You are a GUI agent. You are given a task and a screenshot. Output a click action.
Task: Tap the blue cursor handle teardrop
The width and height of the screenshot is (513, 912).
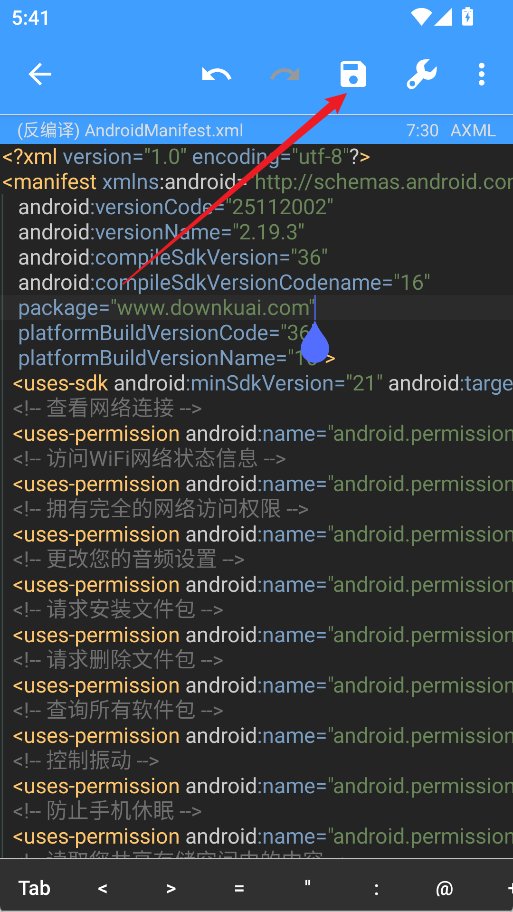315,342
